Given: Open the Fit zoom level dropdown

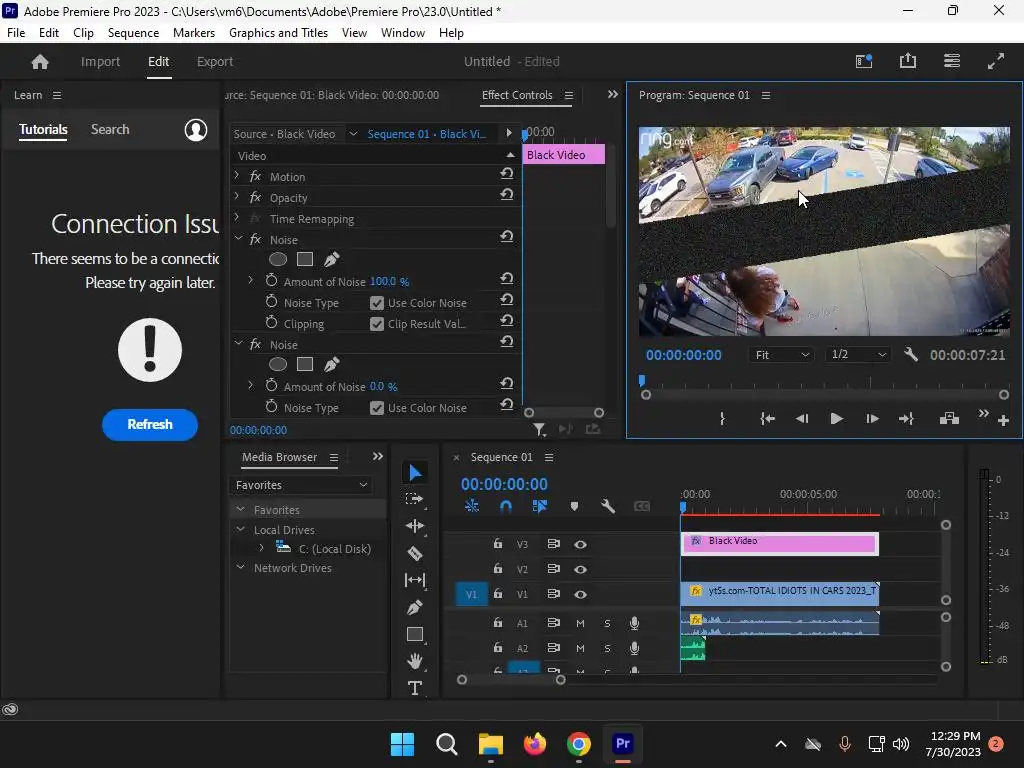Looking at the screenshot, I should pos(782,355).
